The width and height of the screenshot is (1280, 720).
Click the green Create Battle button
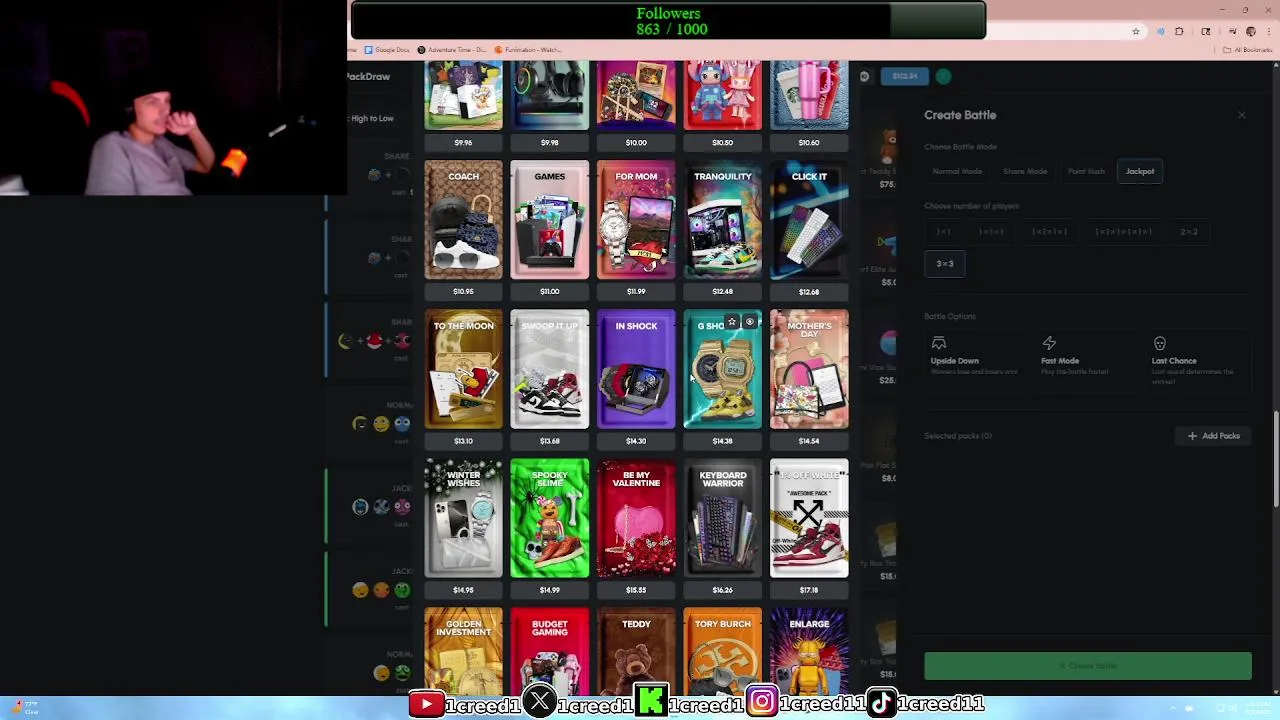point(1088,666)
